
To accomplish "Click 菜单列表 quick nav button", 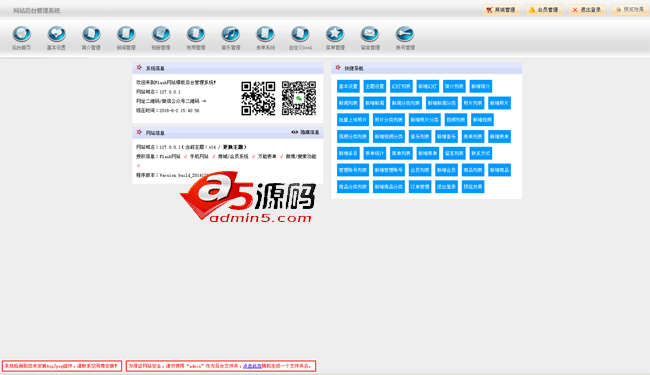I will (401, 153).
